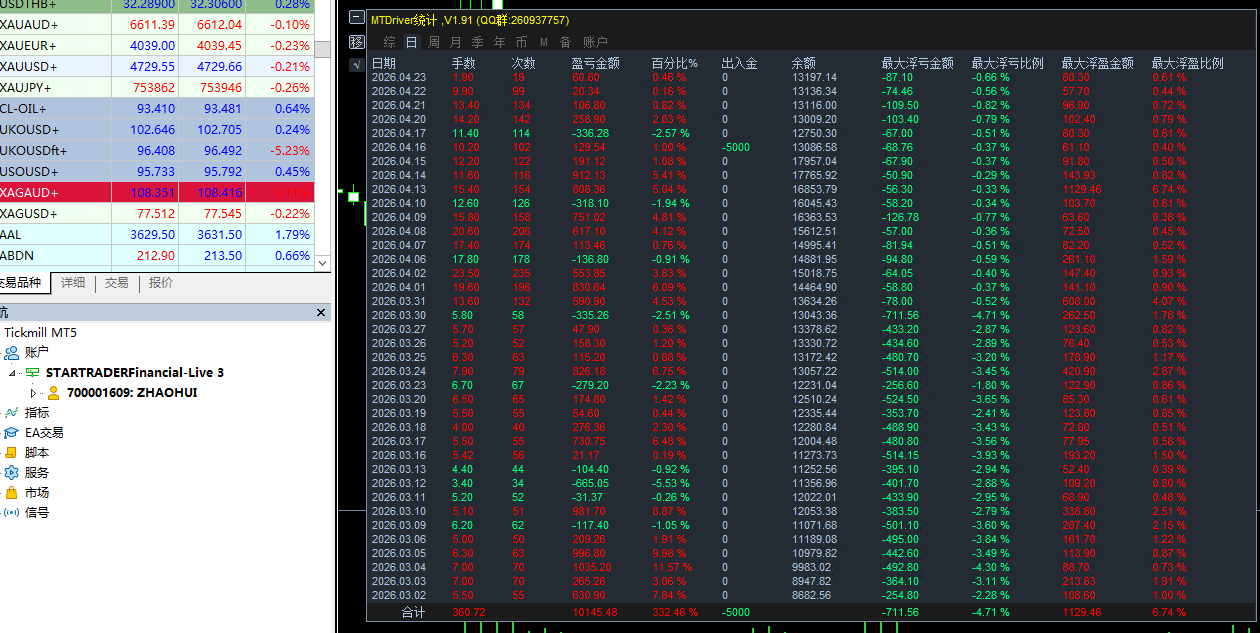Image resolution: width=1260 pixels, height=633 pixels.
Task: Select the 市场 tree item label
Action: click(37, 492)
